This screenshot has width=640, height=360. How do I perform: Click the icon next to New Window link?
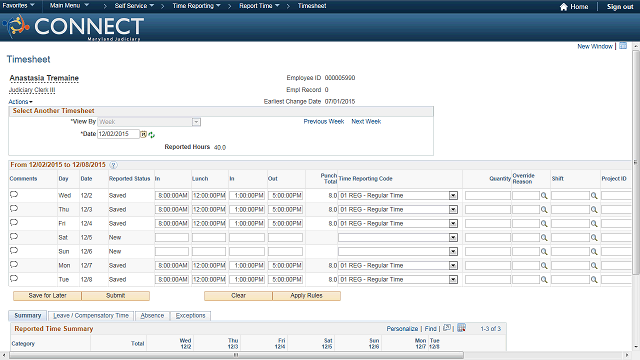pyautogui.click(x=623, y=46)
